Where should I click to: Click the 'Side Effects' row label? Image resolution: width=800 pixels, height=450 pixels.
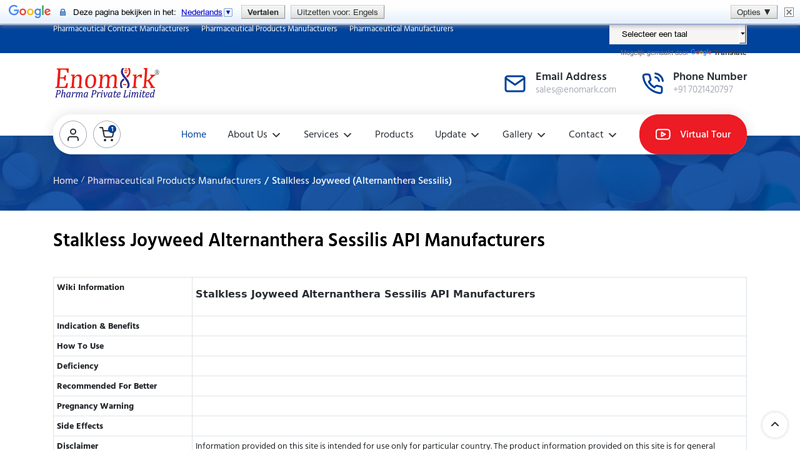coord(80,426)
